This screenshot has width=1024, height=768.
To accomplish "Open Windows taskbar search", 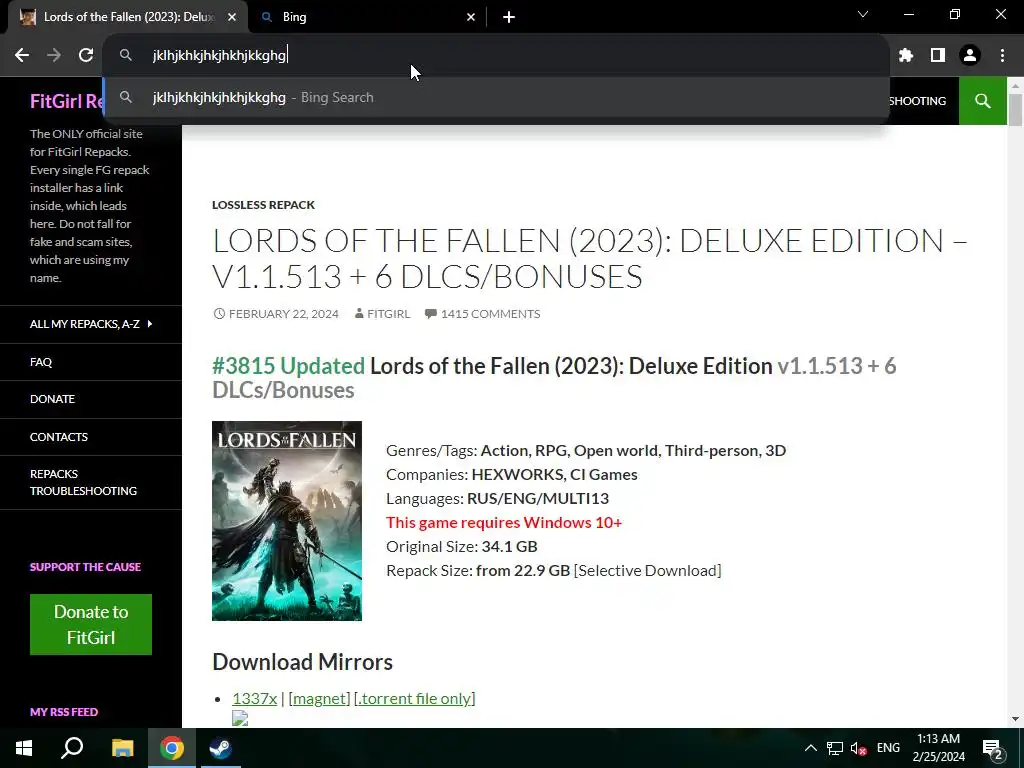I will point(72,748).
